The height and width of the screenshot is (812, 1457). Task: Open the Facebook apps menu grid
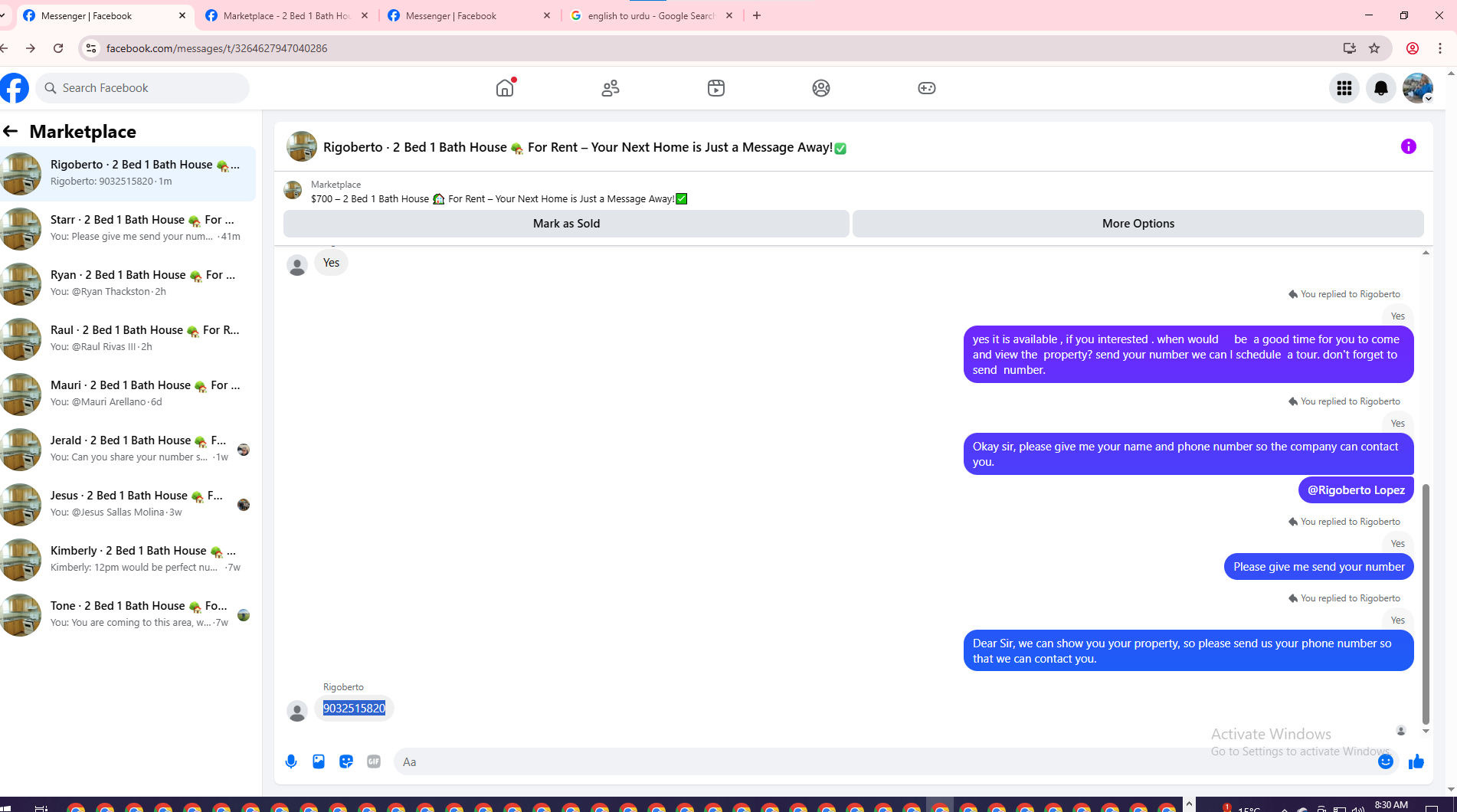coord(1344,88)
